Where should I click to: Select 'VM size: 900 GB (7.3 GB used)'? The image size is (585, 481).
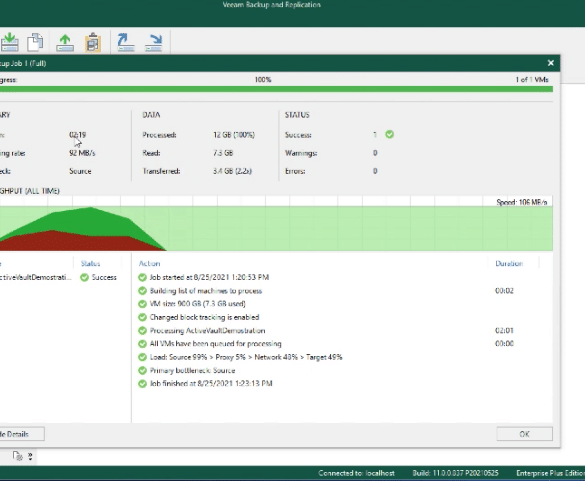tap(198, 304)
